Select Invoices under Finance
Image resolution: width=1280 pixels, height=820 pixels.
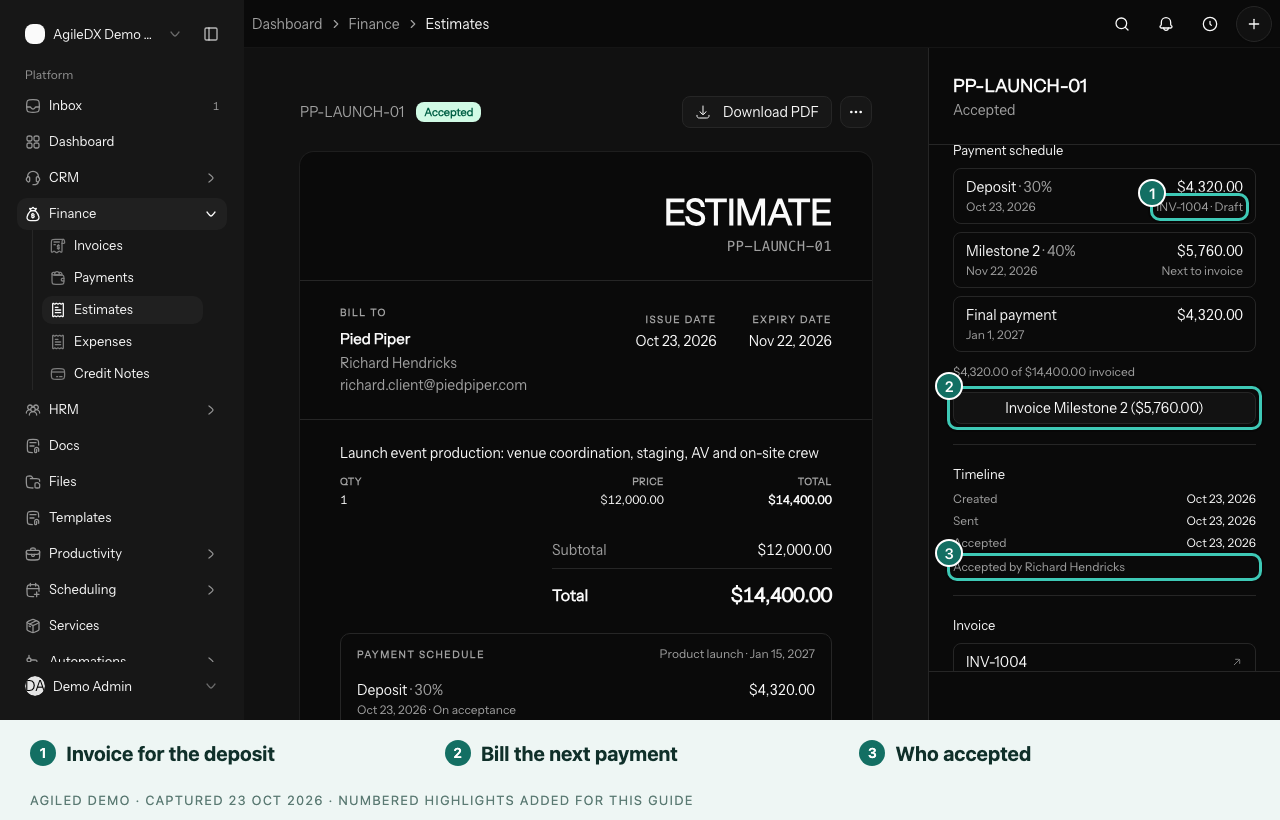tap(122, 246)
